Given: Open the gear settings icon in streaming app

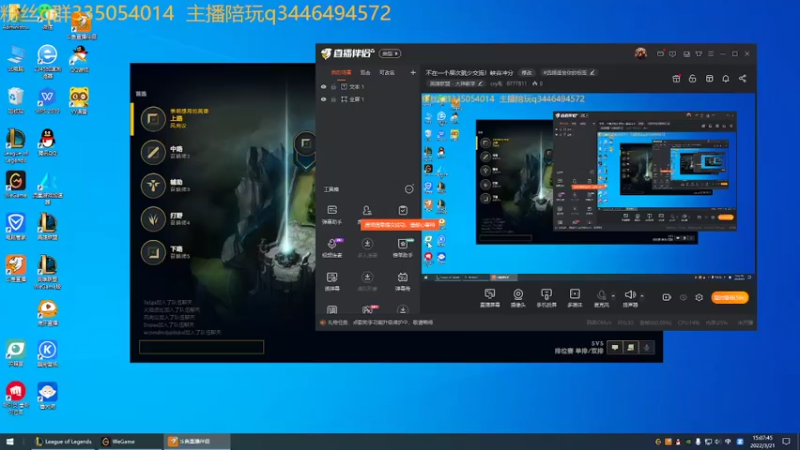Looking at the screenshot, I should pos(699,297).
